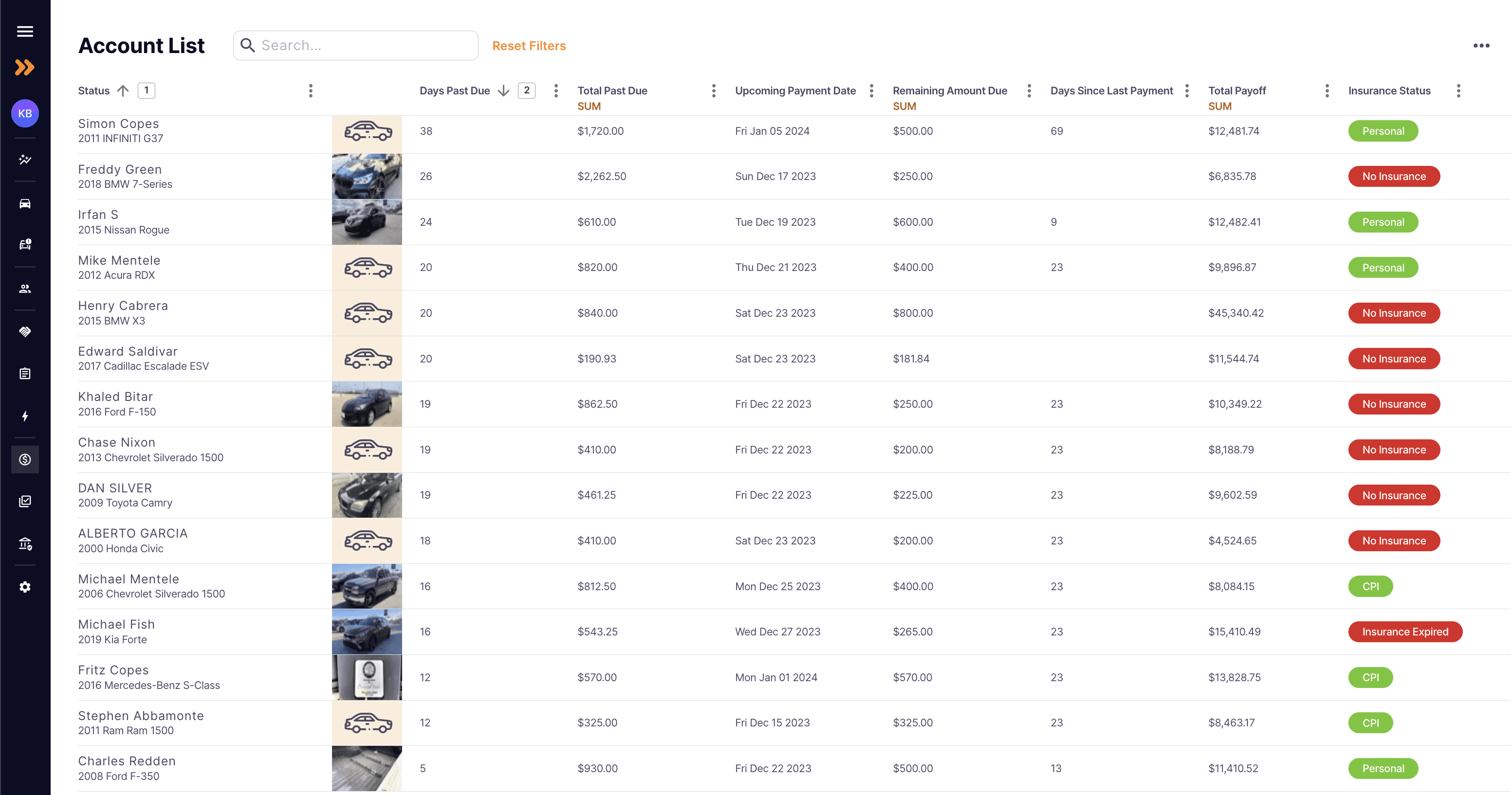Click the car inventory sidebar icon
The height and width of the screenshot is (795, 1512).
tap(25, 203)
